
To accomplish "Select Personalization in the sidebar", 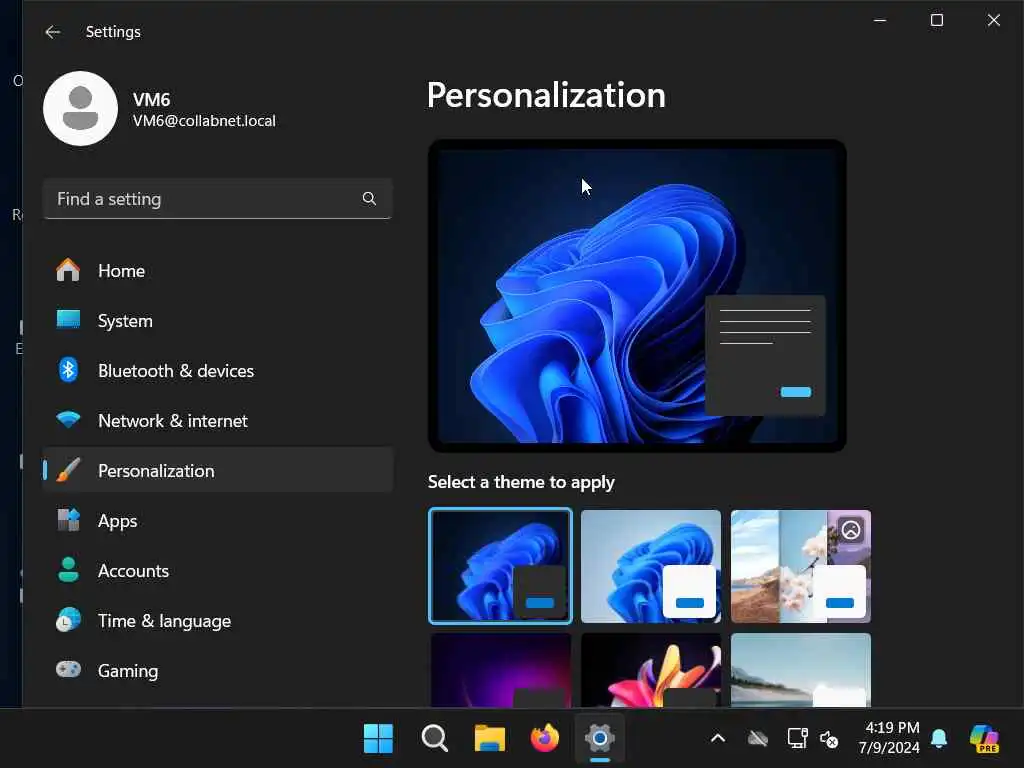I will (217, 470).
